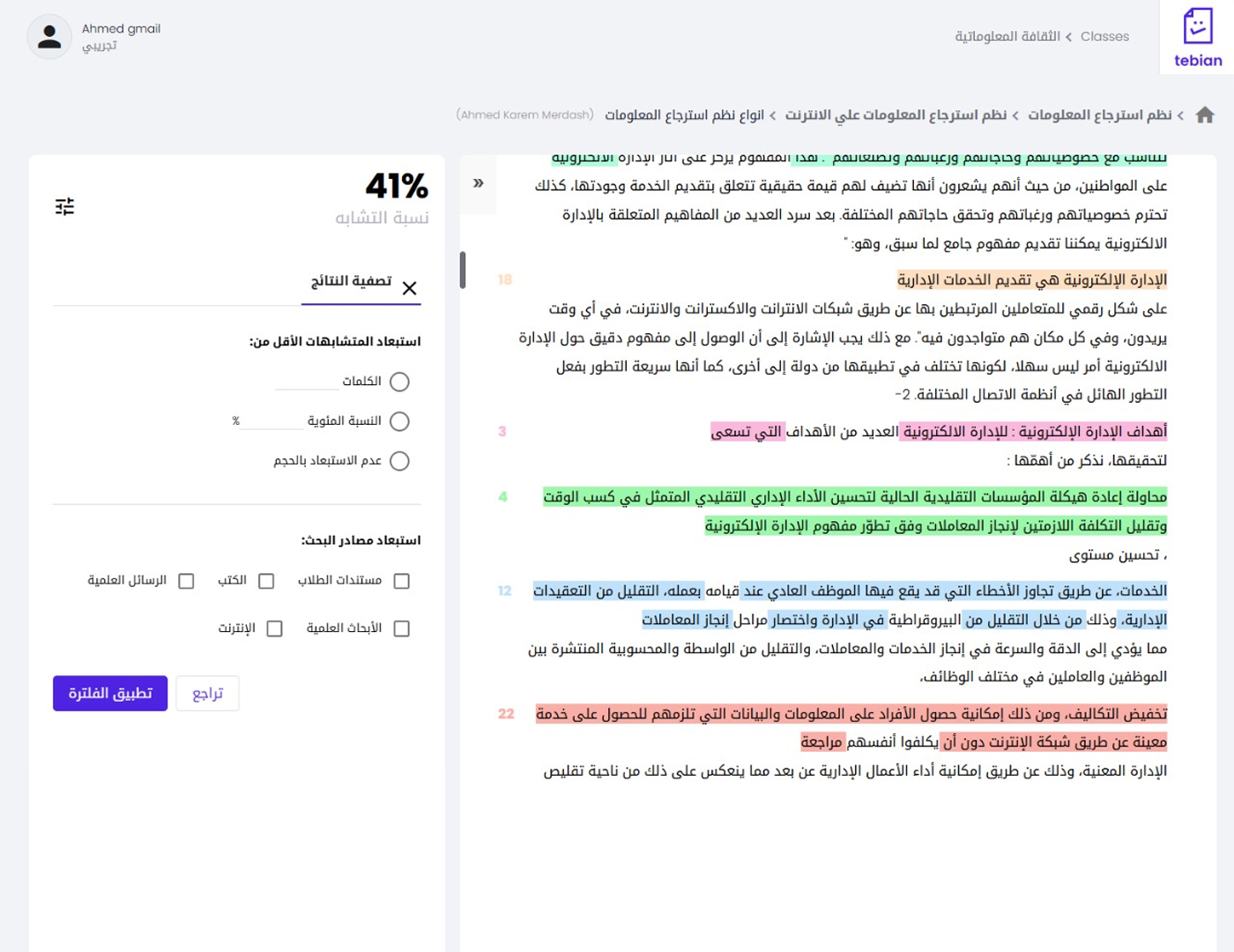The image size is (1234, 952).
Task: Click the words count input field
Action: [x=306, y=381]
